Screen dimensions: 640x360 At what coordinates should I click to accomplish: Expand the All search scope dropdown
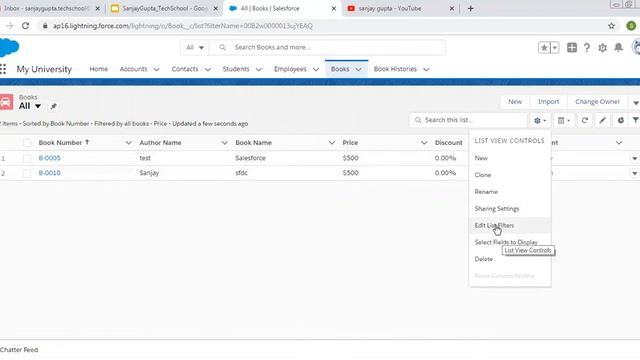coord(195,48)
